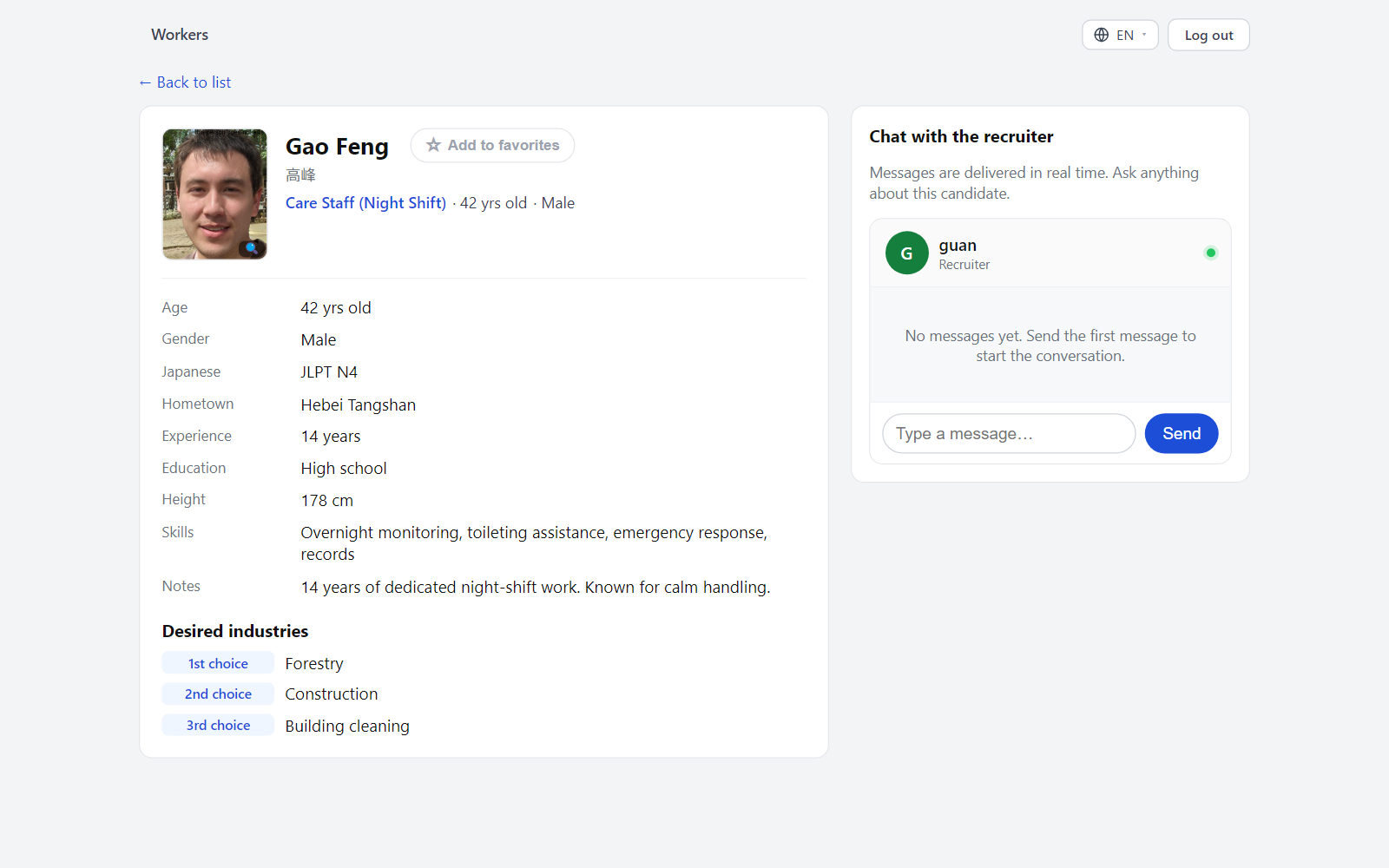Click the 1st choice badge
Viewport: 1389px width, 868px height.
click(218, 663)
